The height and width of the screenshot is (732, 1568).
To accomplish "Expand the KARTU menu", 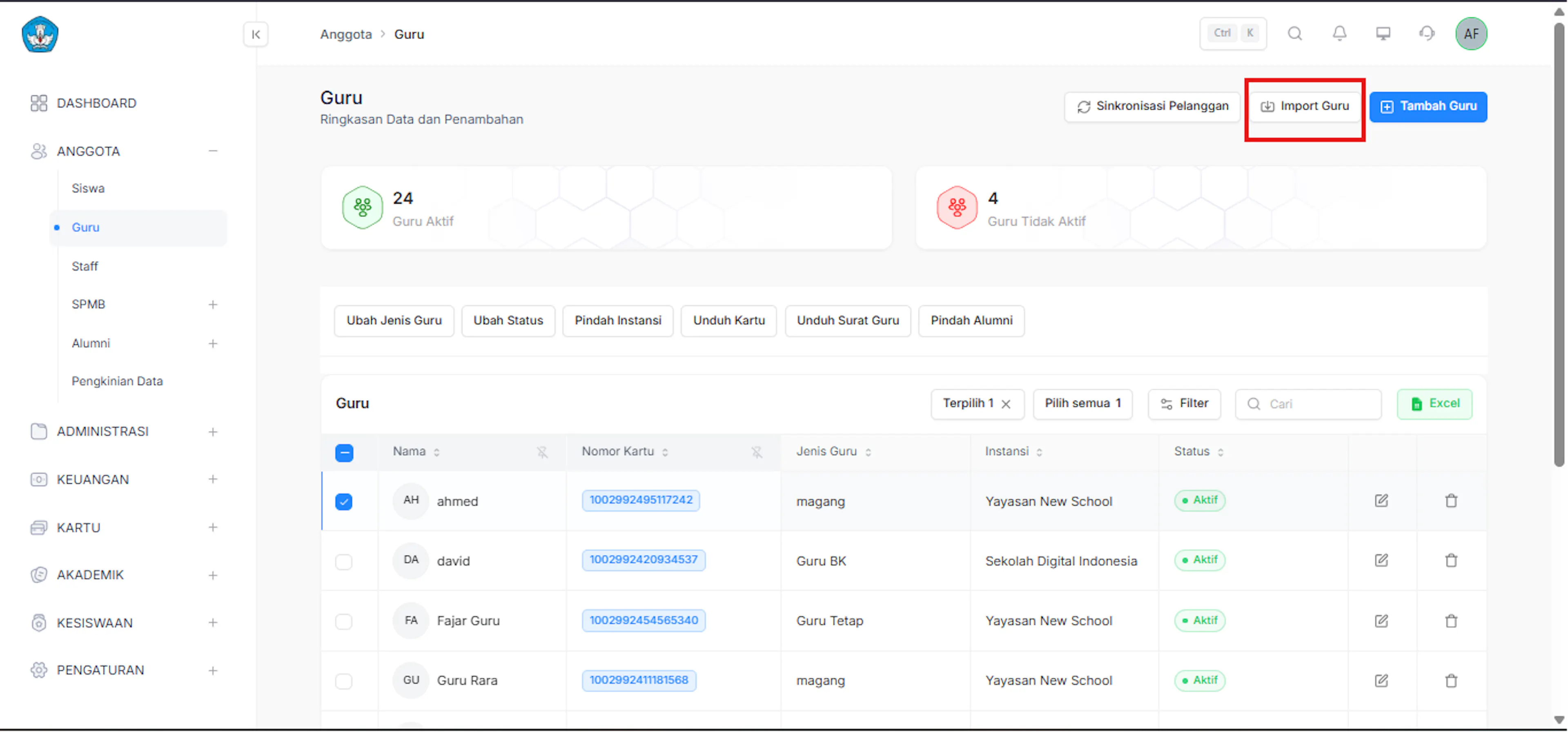I will 212,527.
